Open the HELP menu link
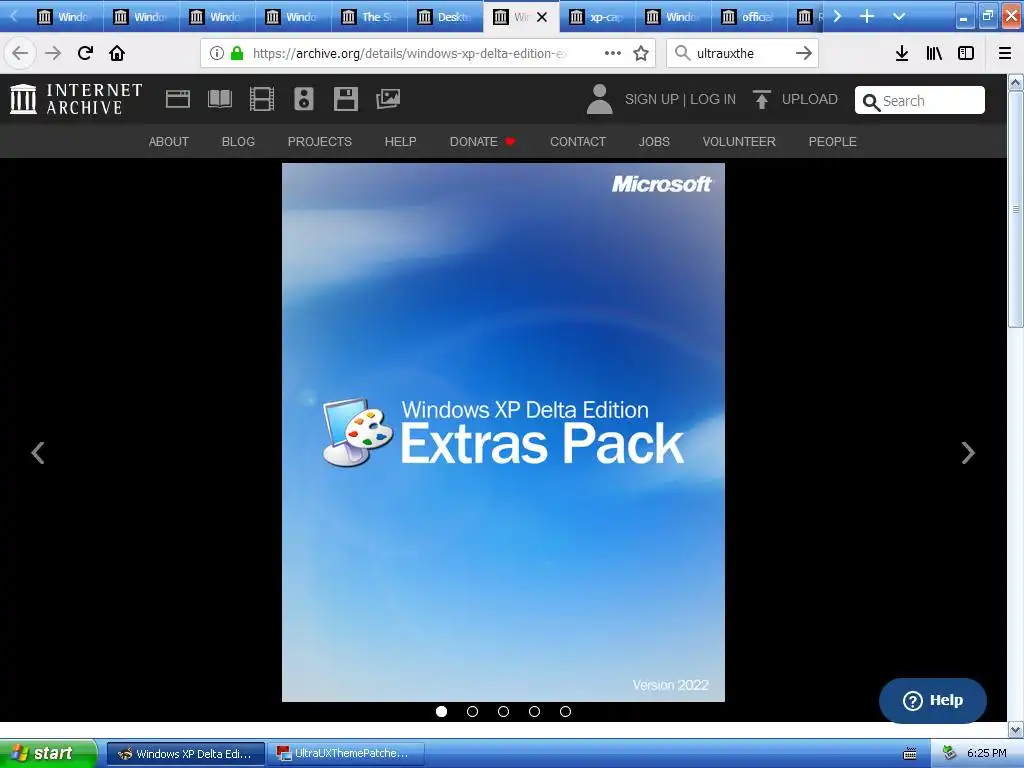This screenshot has height=768, width=1024. click(400, 142)
